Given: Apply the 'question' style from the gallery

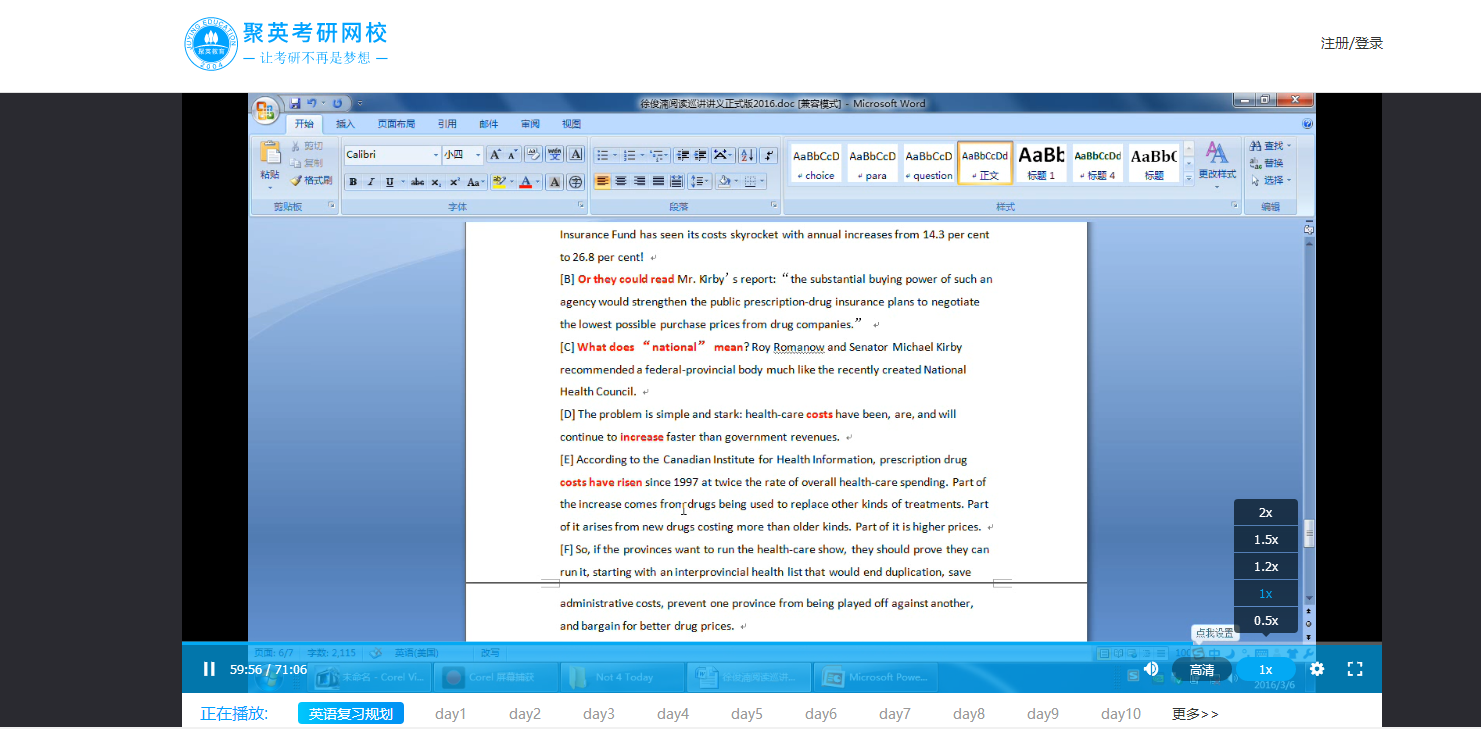Looking at the screenshot, I should click(x=929, y=163).
